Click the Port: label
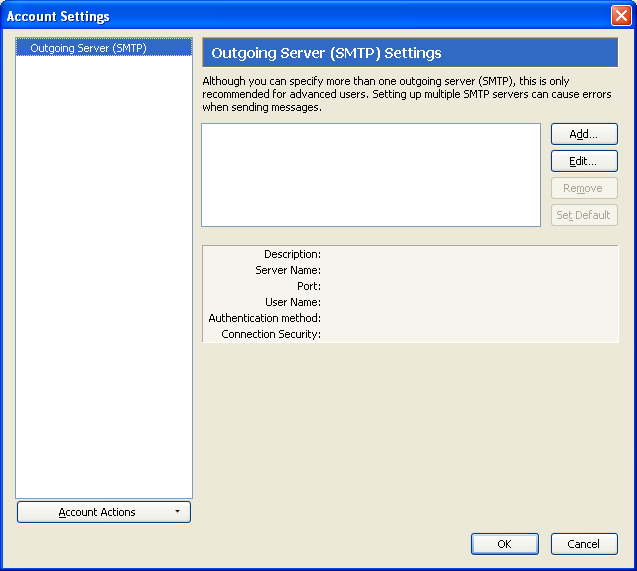Screen dimensions: 637x571 tap(309, 286)
